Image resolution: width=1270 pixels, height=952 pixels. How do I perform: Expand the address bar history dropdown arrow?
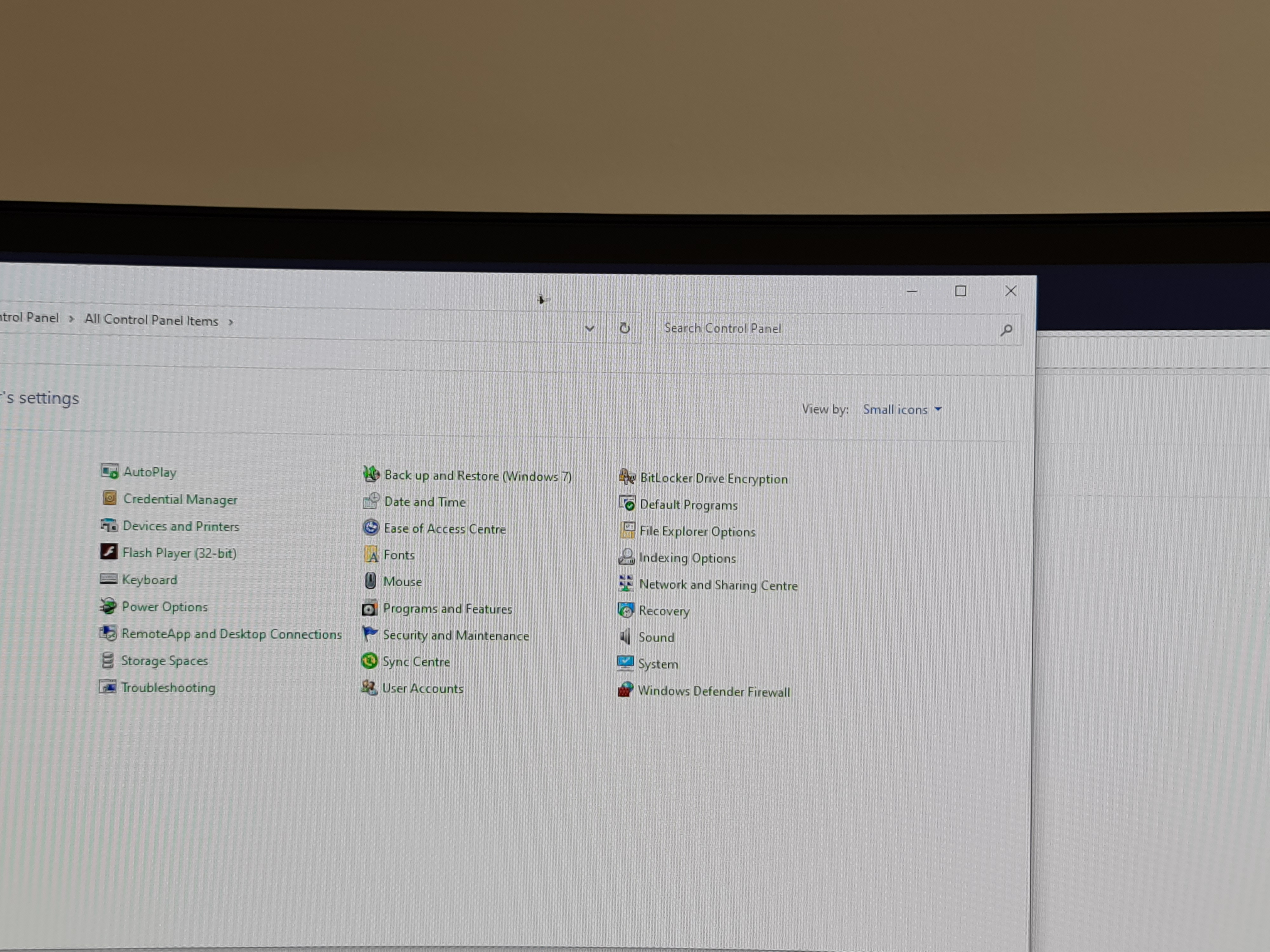(590, 328)
